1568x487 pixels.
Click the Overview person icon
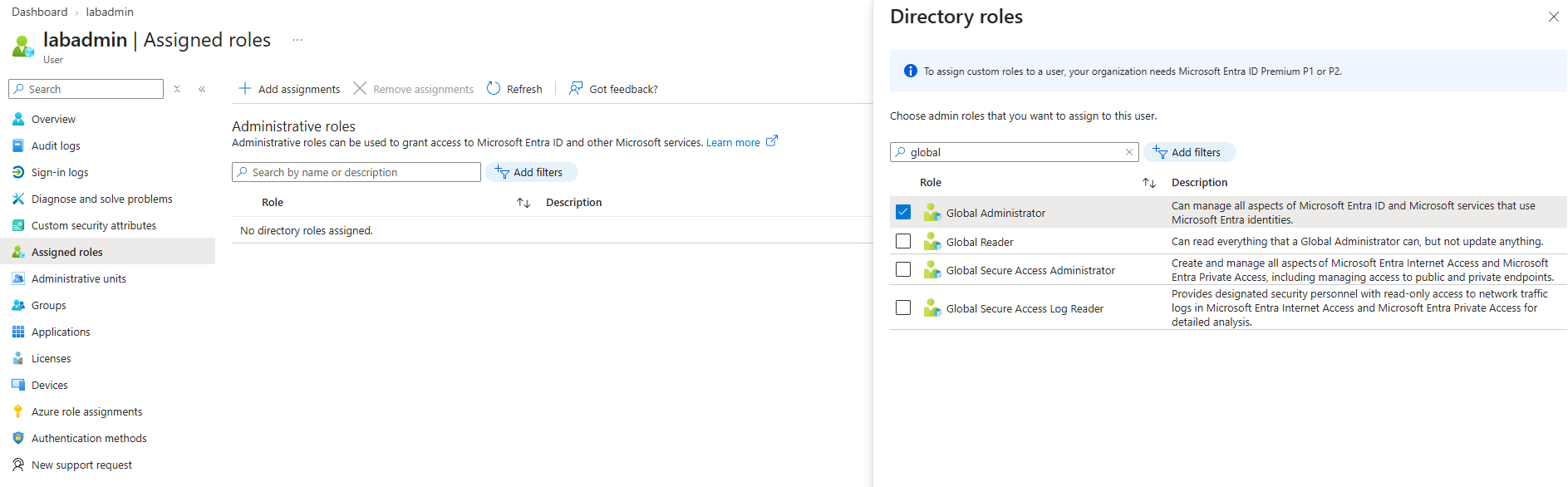coord(18,119)
